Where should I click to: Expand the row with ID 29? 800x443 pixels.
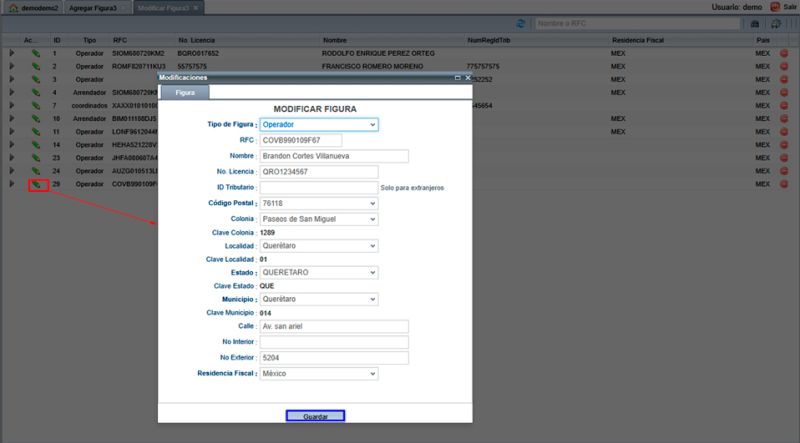pos(11,184)
